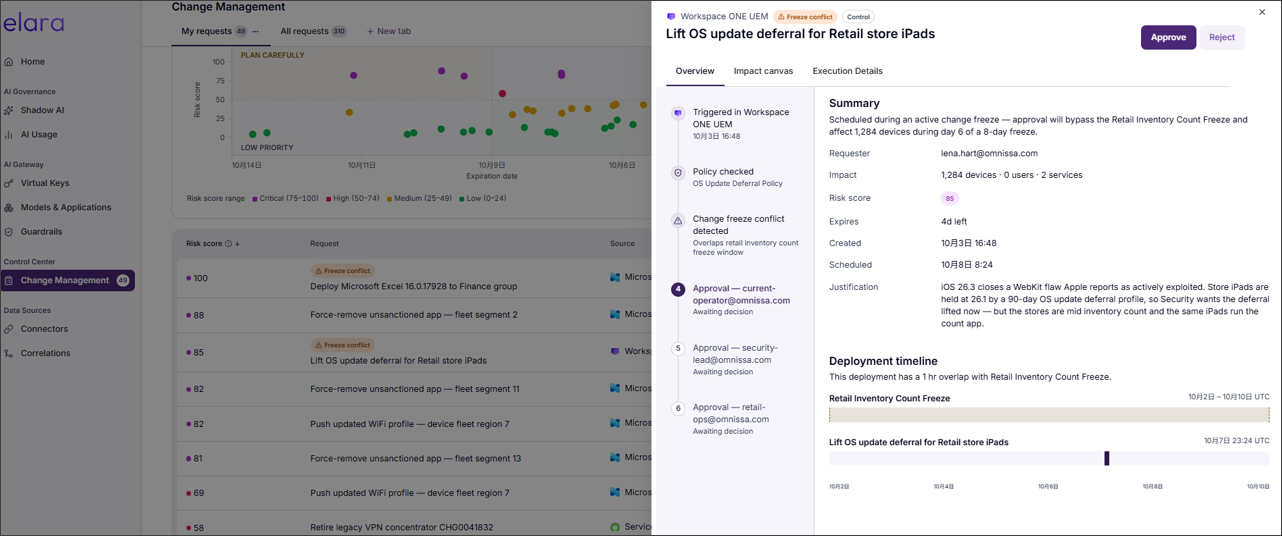Click the Microsoft source icon in the risk 100 row

615,278
